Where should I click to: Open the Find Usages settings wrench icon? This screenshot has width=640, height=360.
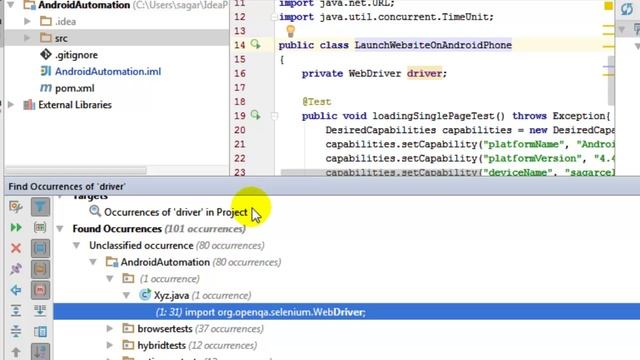tap(16, 207)
